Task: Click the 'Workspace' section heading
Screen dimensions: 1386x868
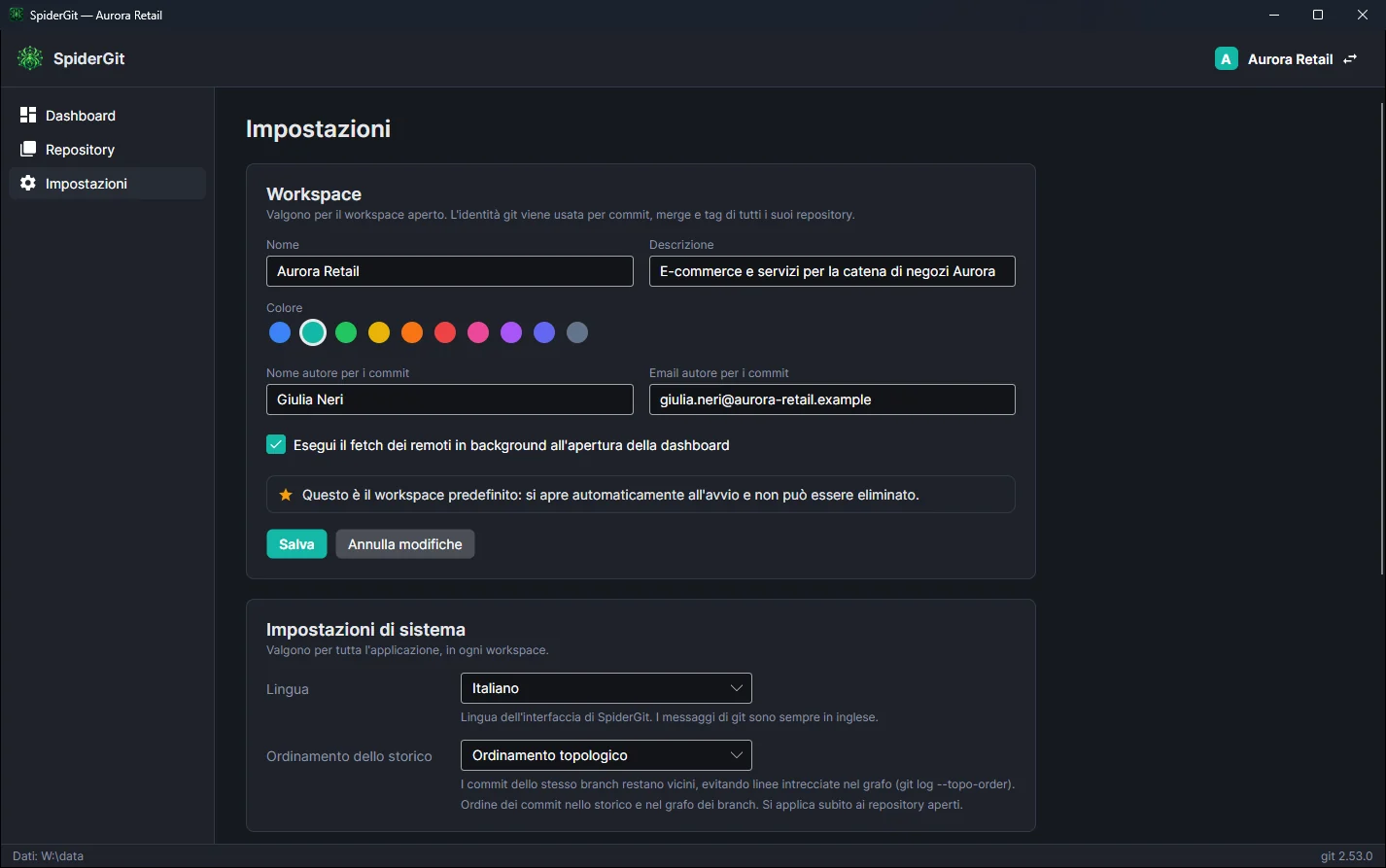Action: click(x=314, y=194)
